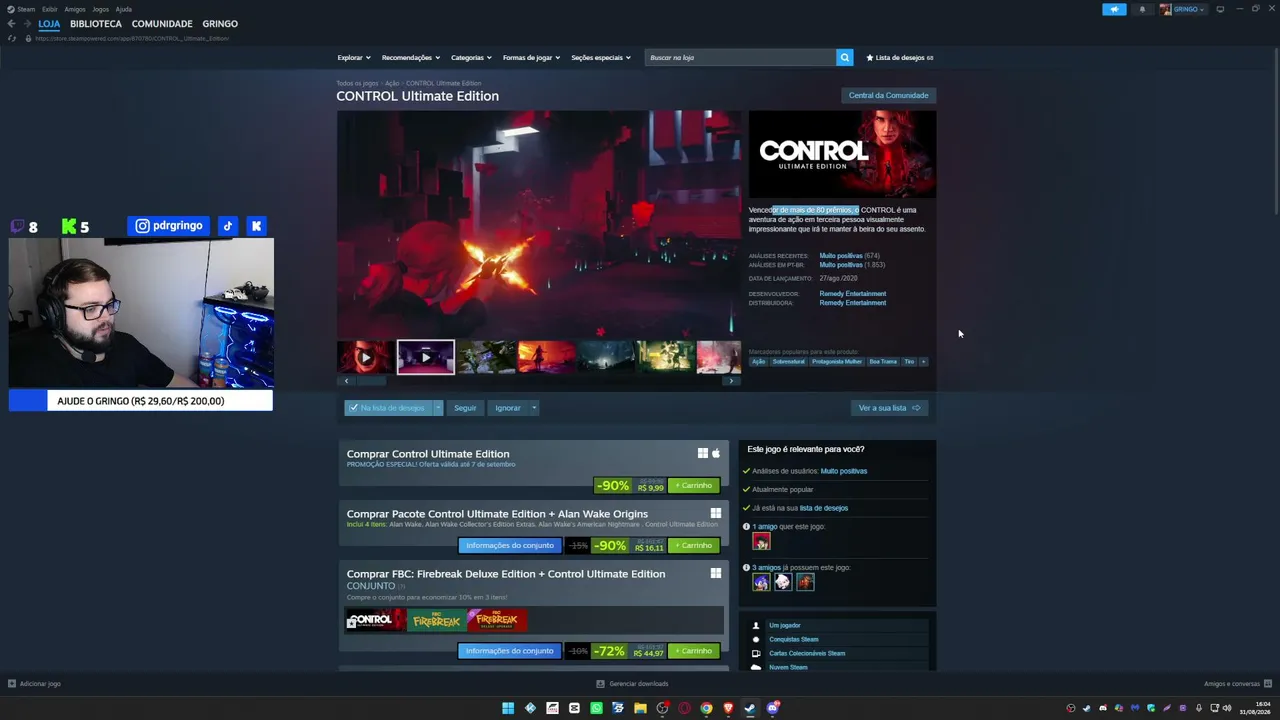Screen dimensions: 1280x720
Task: Click the Adicionar jogo plus icon
Action: coord(12,684)
